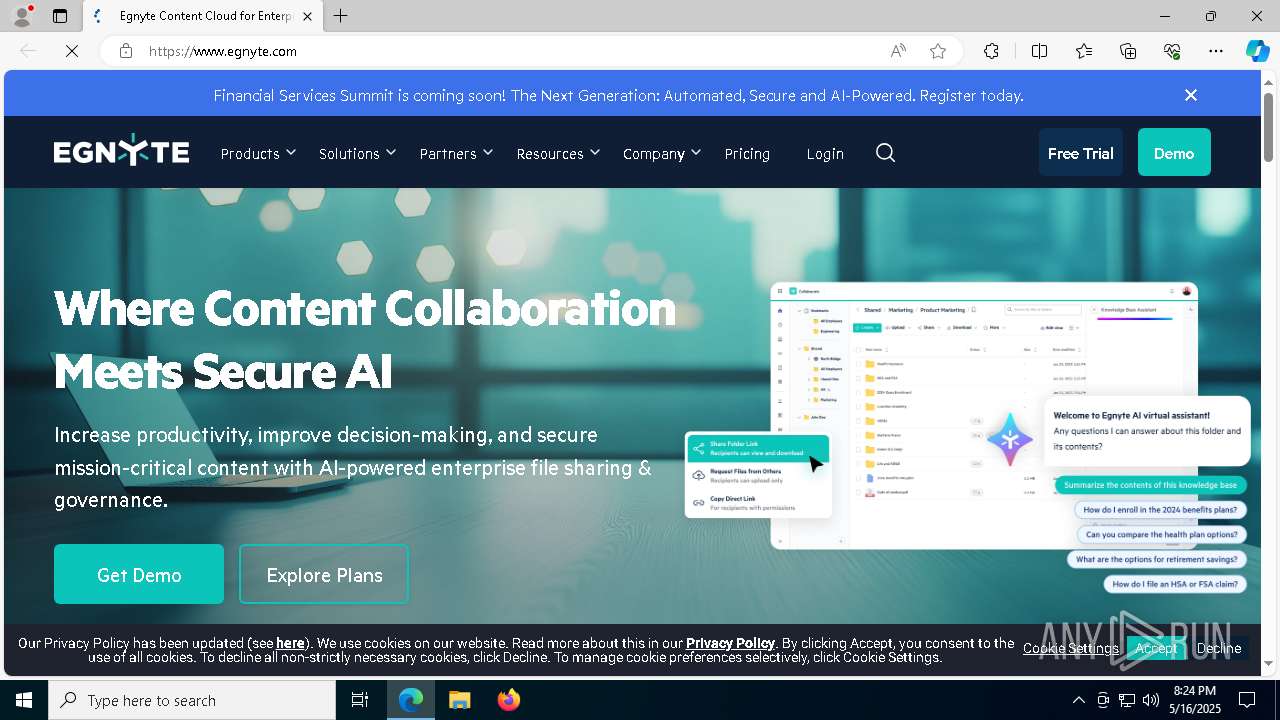Screen dimensions: 1280x720
Task: Dismiss the Financial Services Summit banner
Action: [1190, 95]
